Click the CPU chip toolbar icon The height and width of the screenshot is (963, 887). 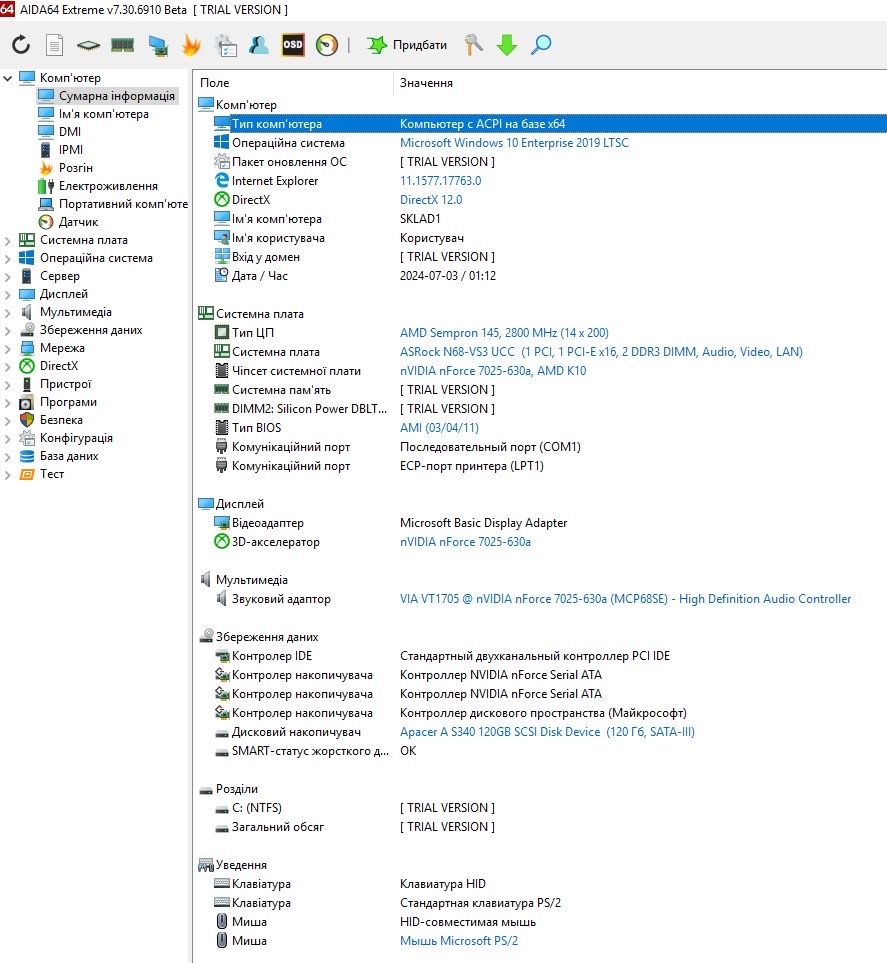88,45
